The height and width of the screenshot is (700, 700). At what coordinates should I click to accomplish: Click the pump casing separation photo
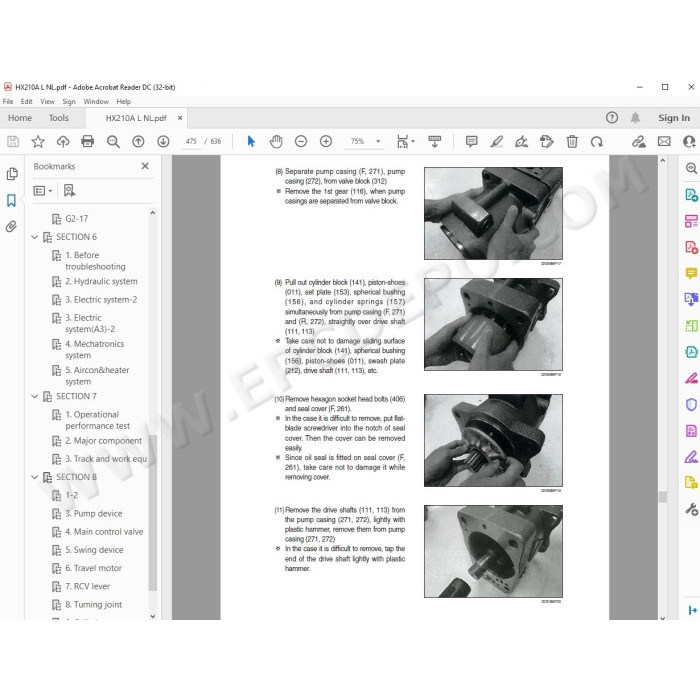[493, 213]
